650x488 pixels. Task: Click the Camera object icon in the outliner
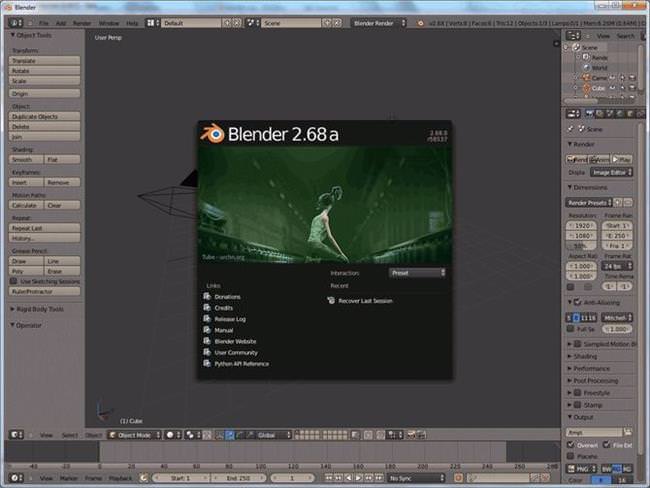[586, 78]
